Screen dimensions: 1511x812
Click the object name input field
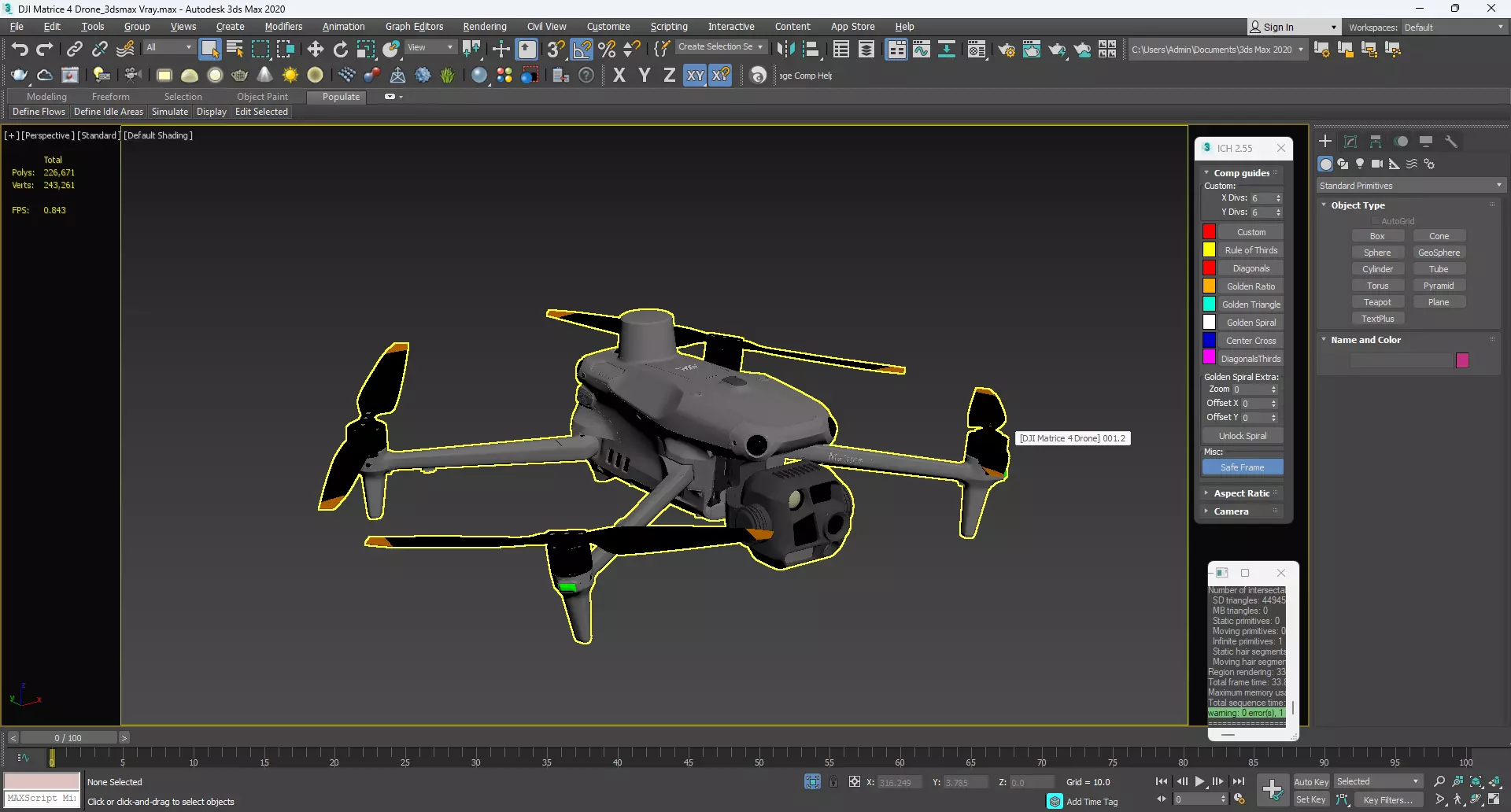tap(1401, 360)
